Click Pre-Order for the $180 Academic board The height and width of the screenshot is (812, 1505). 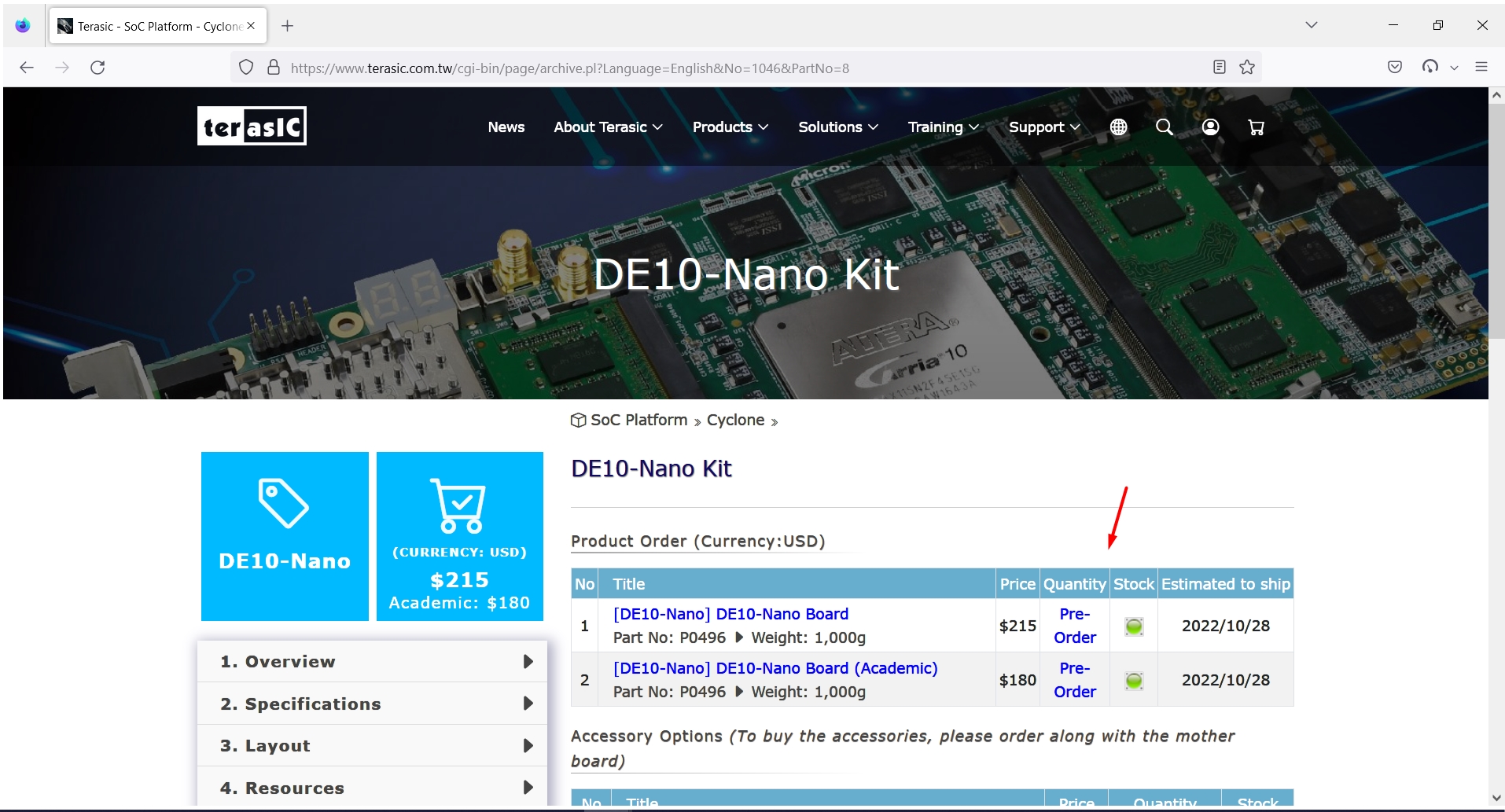(1074, 680)
